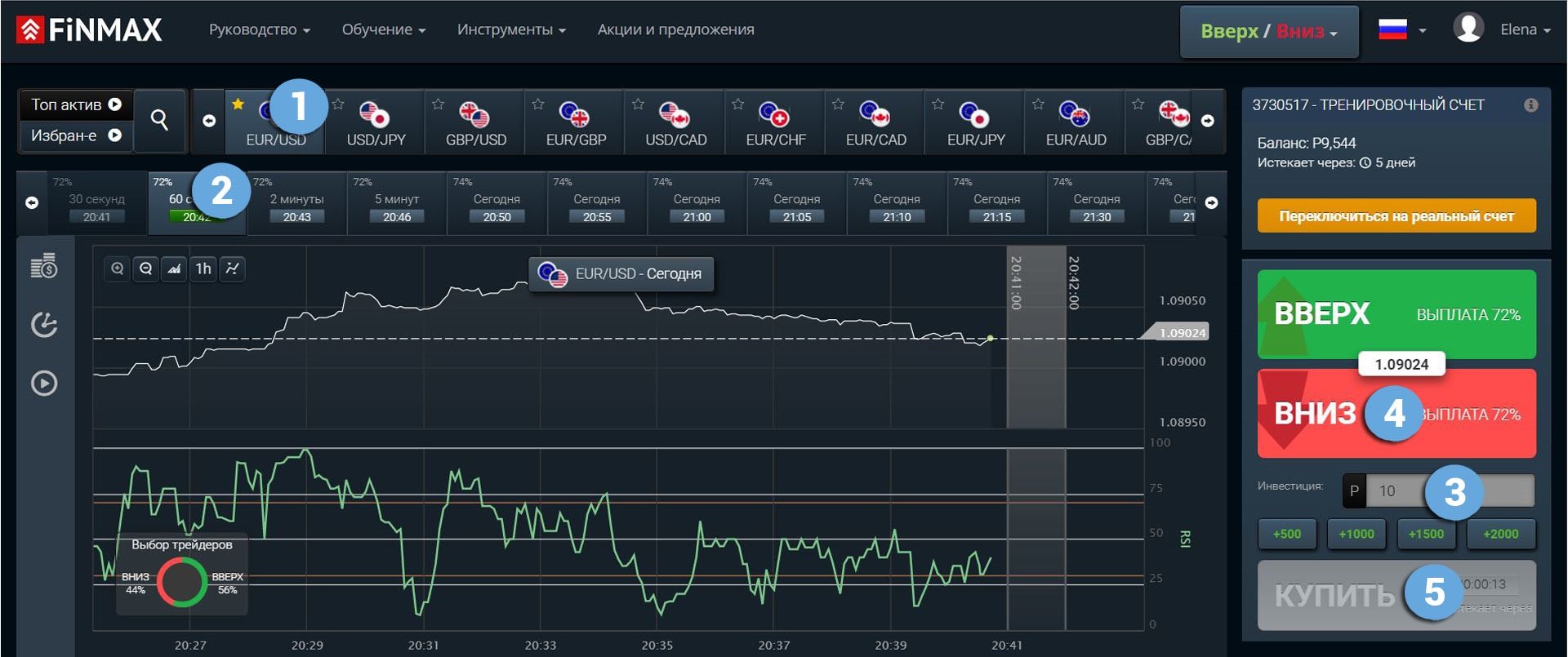Click the FiNMAX logo

point(89,30)
